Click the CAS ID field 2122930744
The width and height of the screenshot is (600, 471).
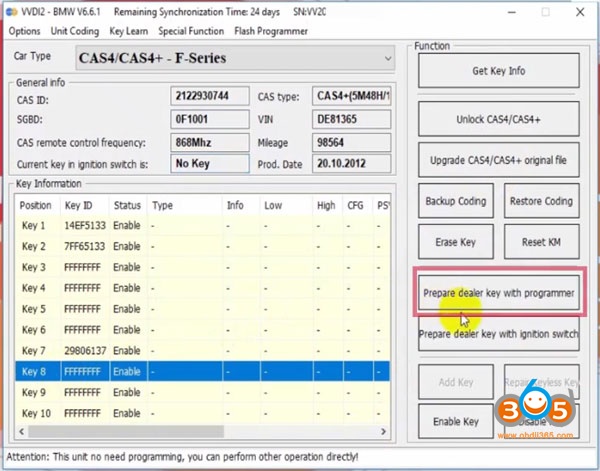coord(210,96)
